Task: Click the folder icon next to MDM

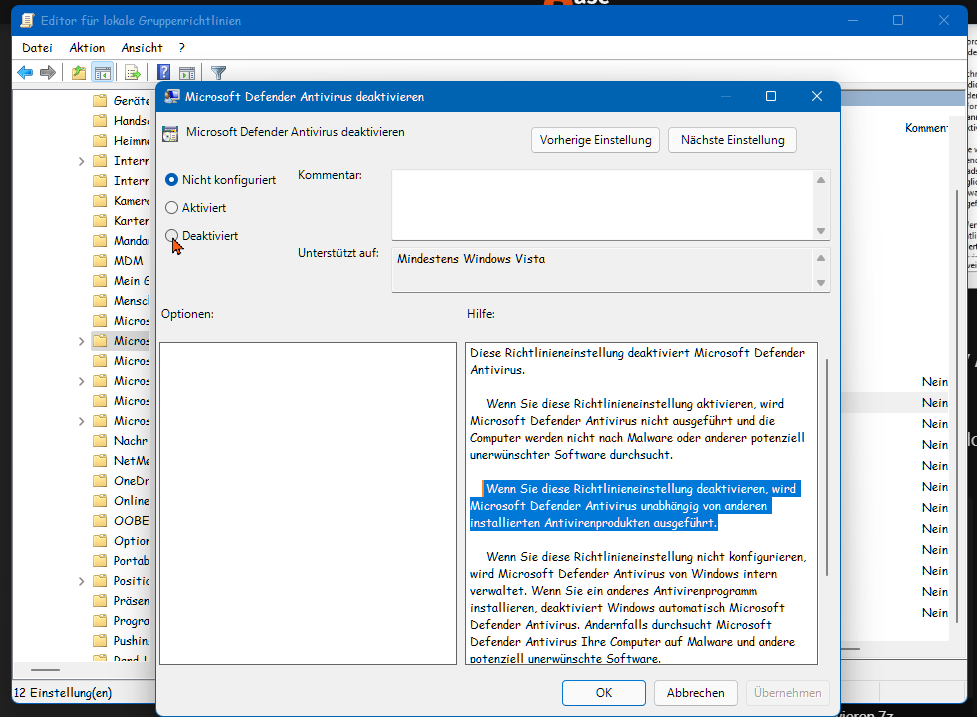Action: [100, 261]
